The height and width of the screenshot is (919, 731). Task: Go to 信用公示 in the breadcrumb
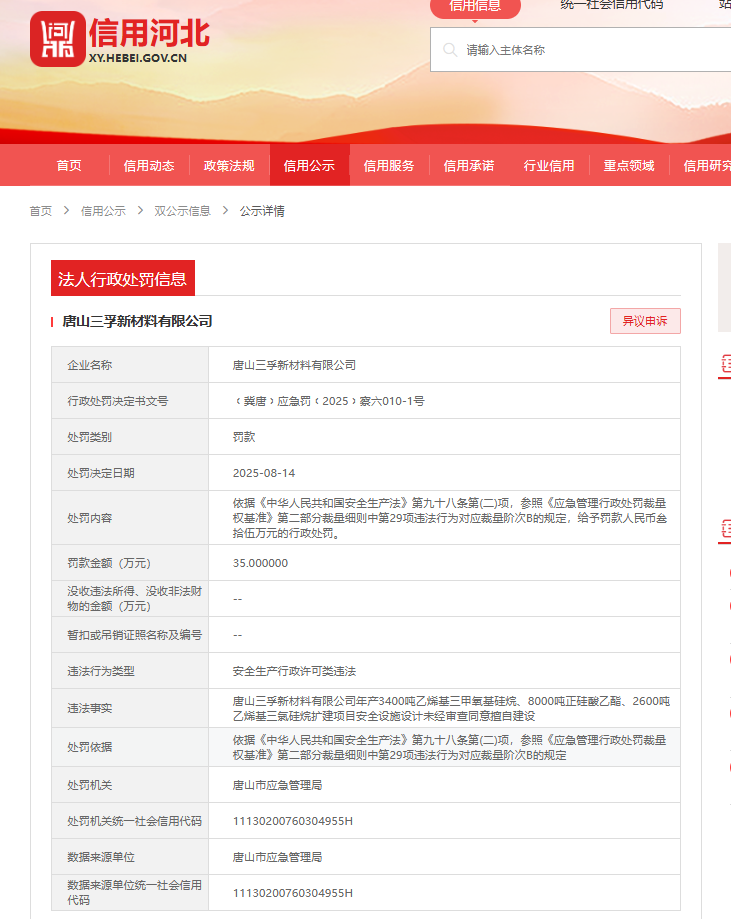point(103,211)
